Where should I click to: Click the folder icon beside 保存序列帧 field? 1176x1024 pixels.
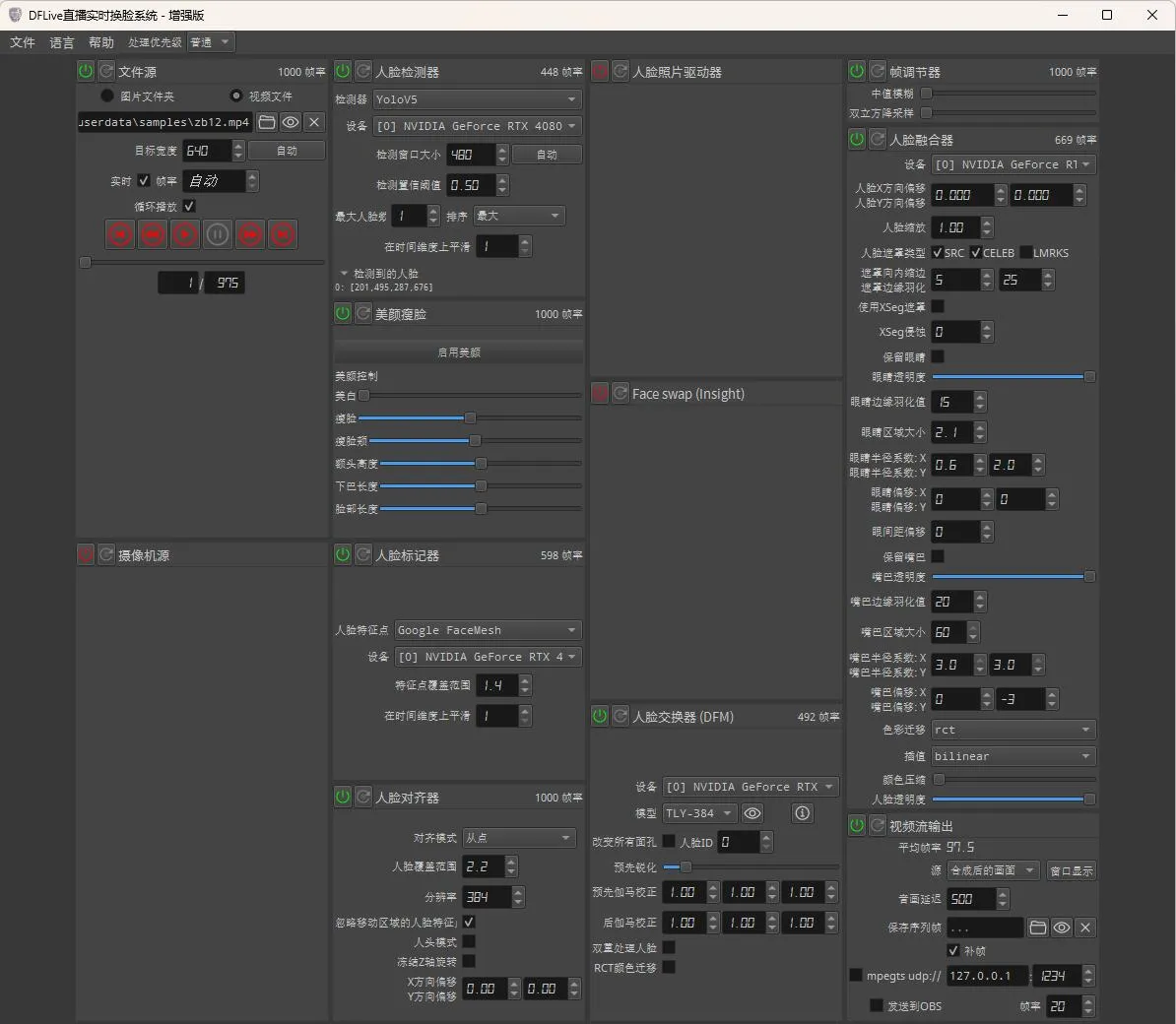click(1039, 927)
